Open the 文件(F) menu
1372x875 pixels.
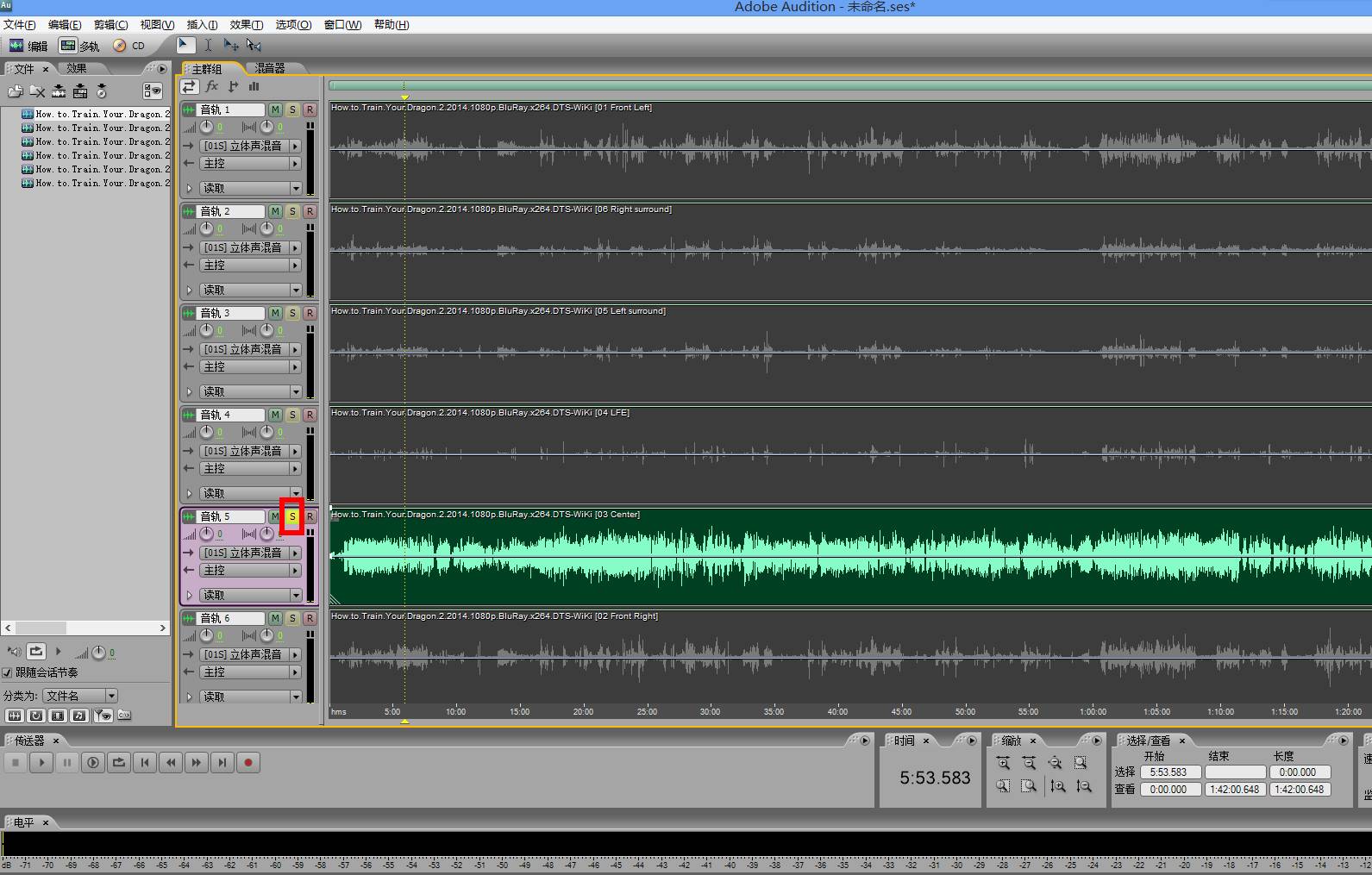20,24
